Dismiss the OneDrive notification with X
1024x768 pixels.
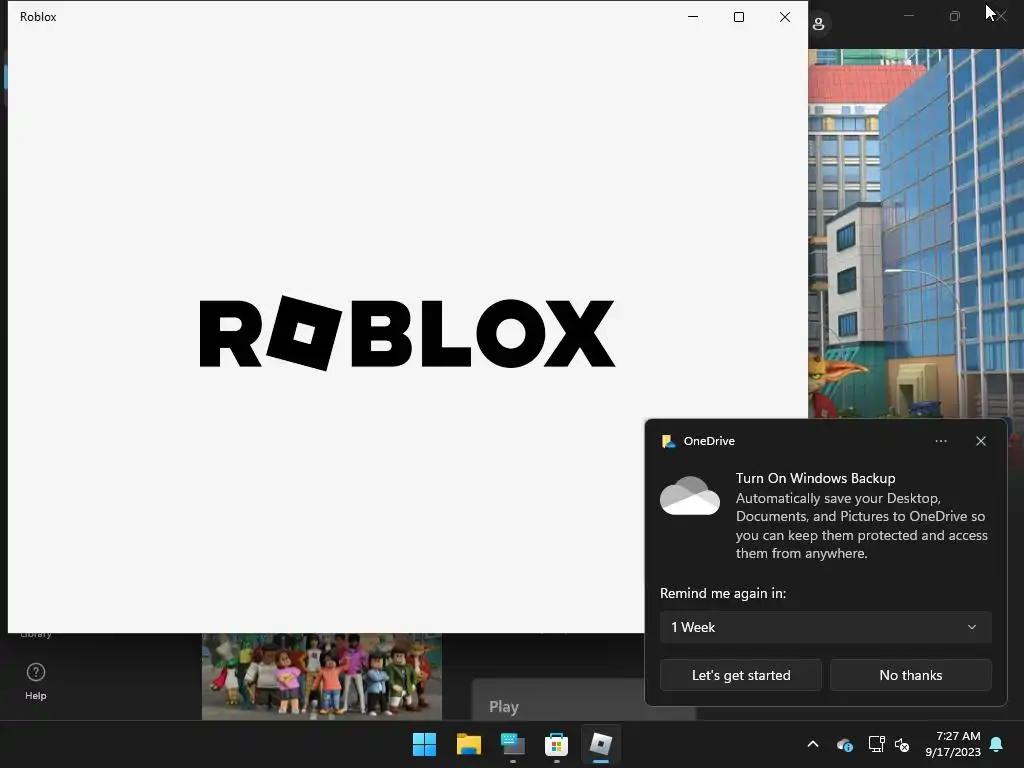[981, 441]
